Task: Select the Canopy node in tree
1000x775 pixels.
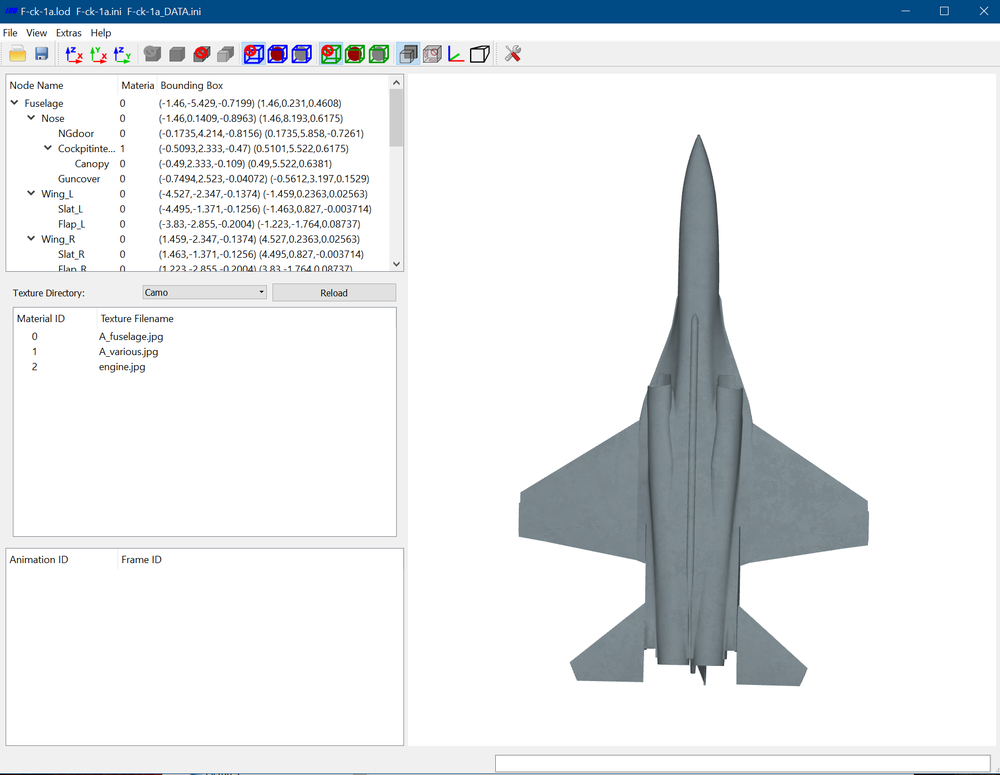Action: (92, 163)
